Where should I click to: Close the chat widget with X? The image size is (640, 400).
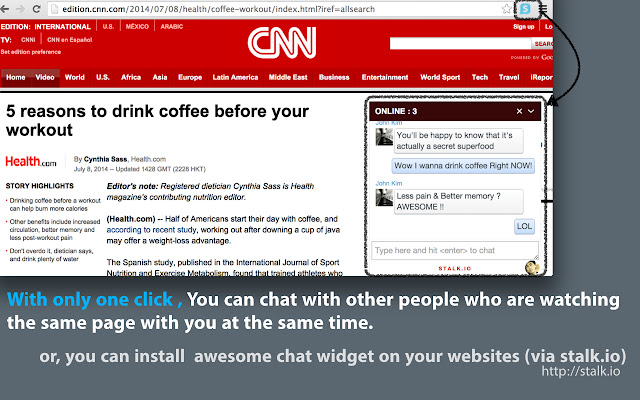(x=519, y=111)
